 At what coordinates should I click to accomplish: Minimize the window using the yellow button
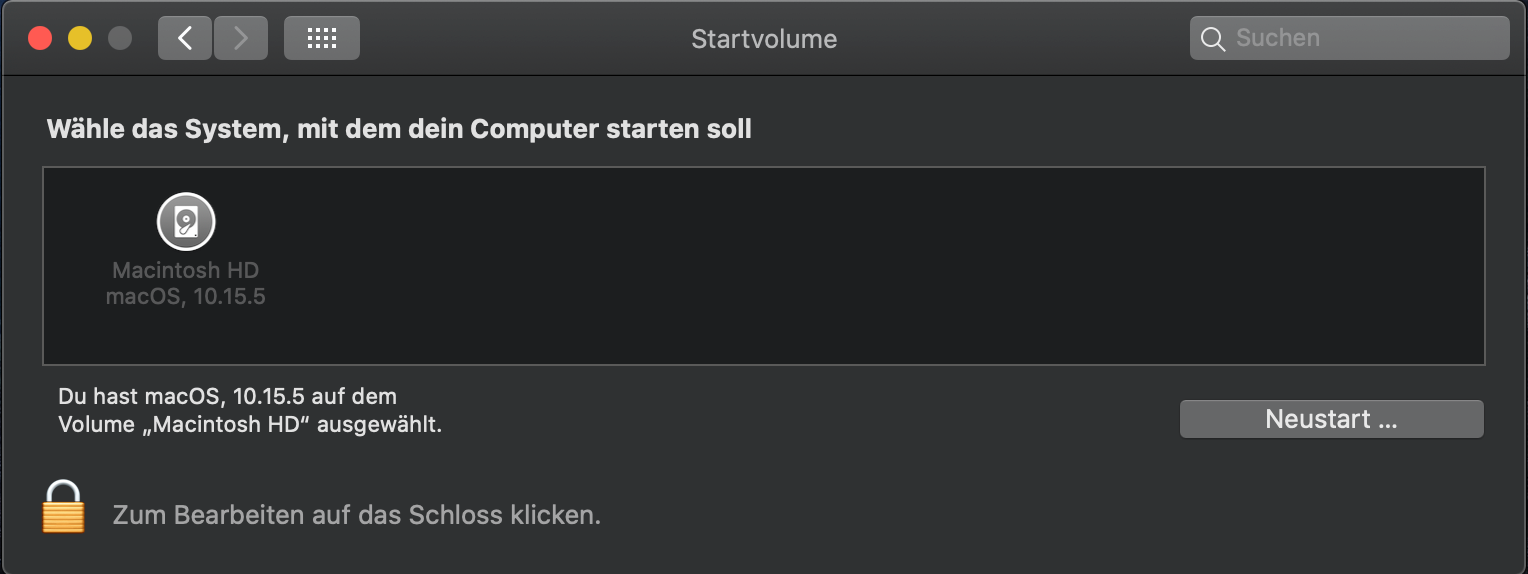(x=80, y=39)
